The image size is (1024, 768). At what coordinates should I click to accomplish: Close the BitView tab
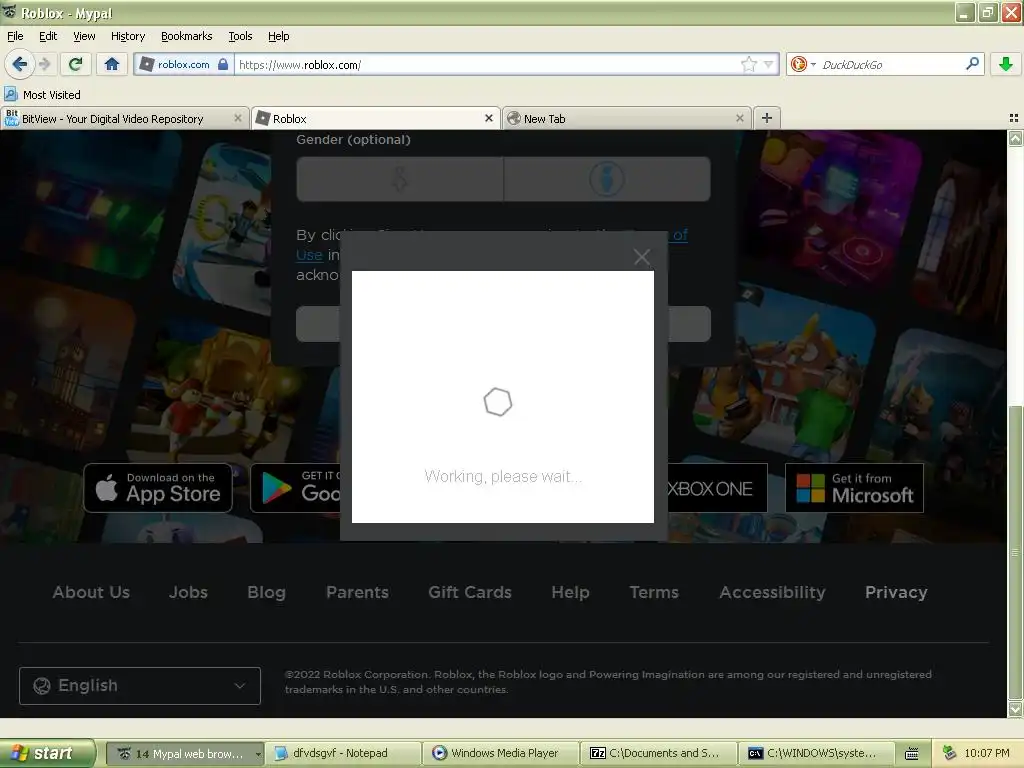coord(238,118)
